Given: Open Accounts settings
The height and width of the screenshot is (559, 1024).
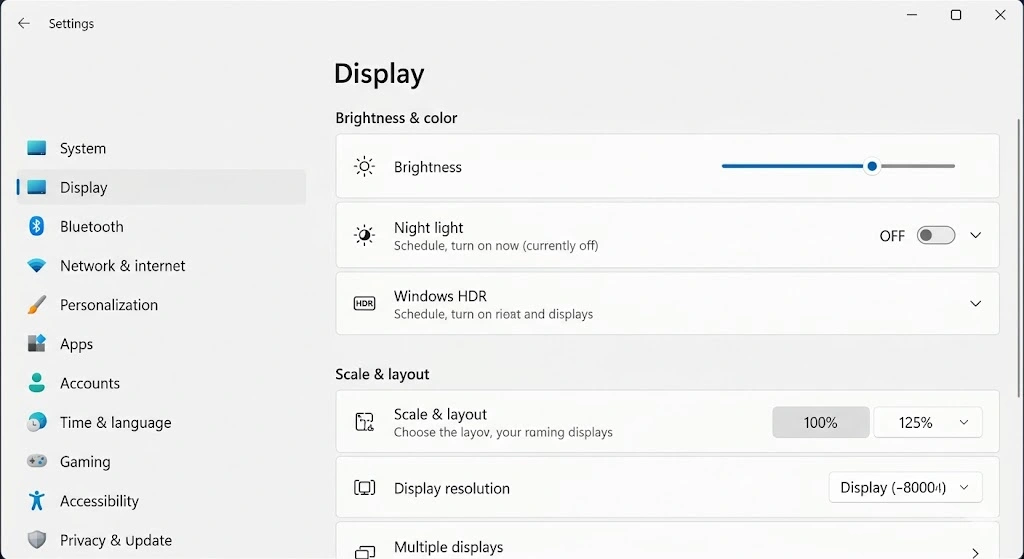Looking at the screenshot, I should [x=161, y=383].
